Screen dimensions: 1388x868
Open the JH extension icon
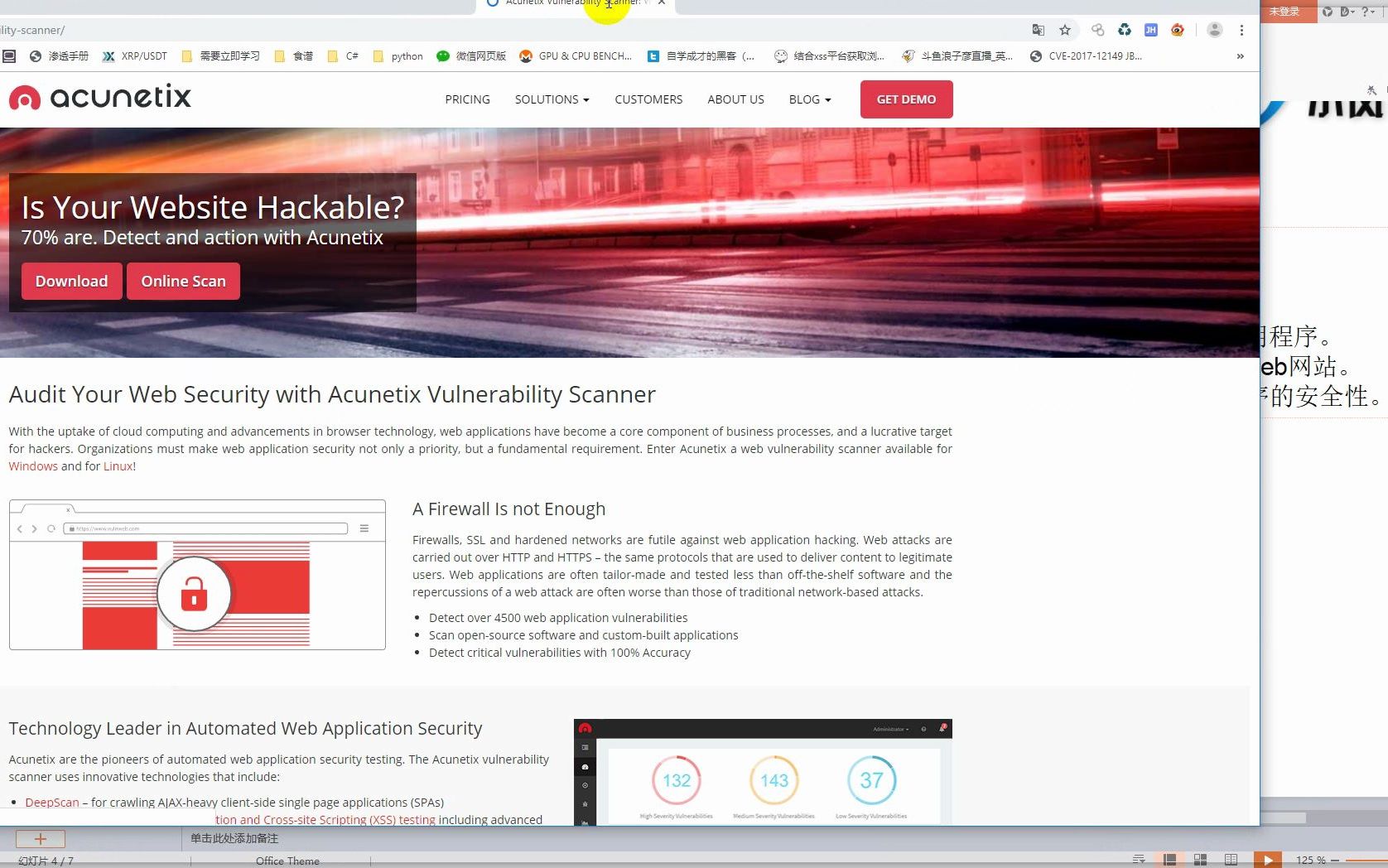pos(1150,30)
